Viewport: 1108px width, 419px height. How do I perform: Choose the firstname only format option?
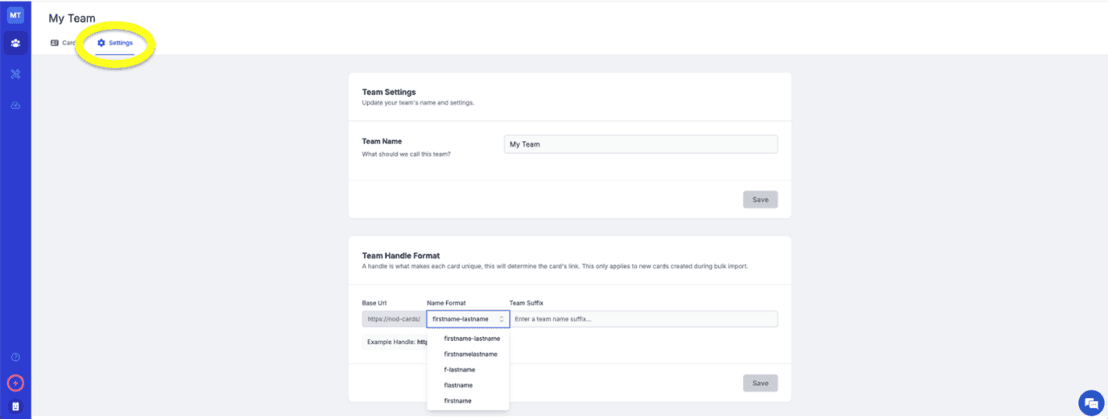click(x=457, y=401)
